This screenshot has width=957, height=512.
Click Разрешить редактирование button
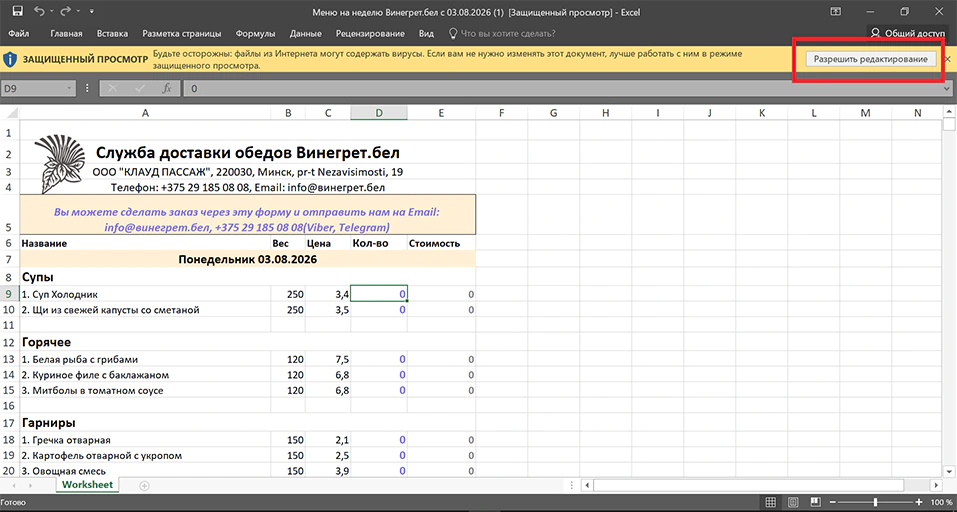tap(870, 59)
